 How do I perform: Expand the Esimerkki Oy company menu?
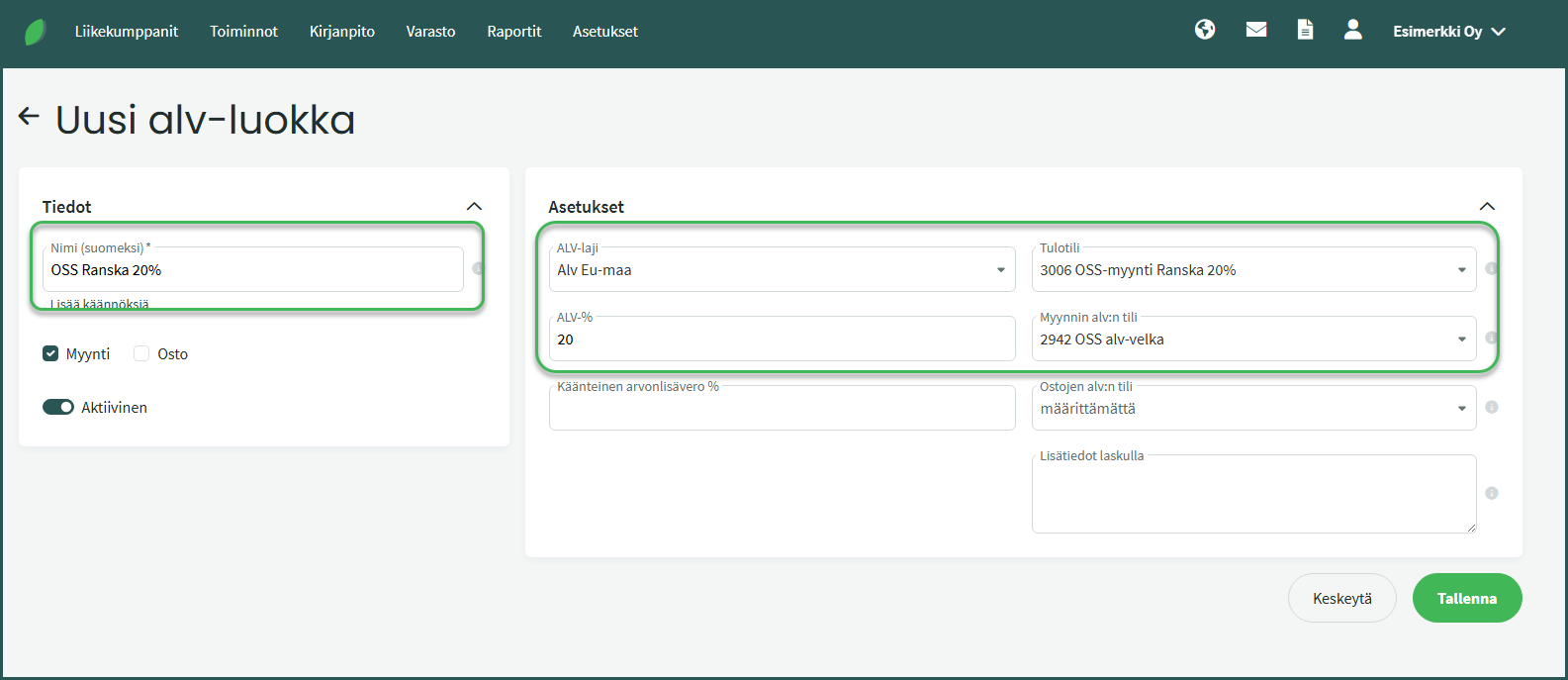click(1448, 32)
